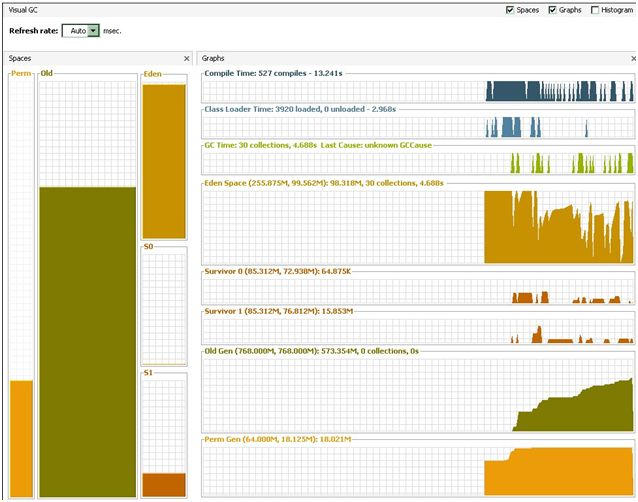Click the Class Loader Time graph
This screenshot has width=638, height=502.
coord(418,127)
